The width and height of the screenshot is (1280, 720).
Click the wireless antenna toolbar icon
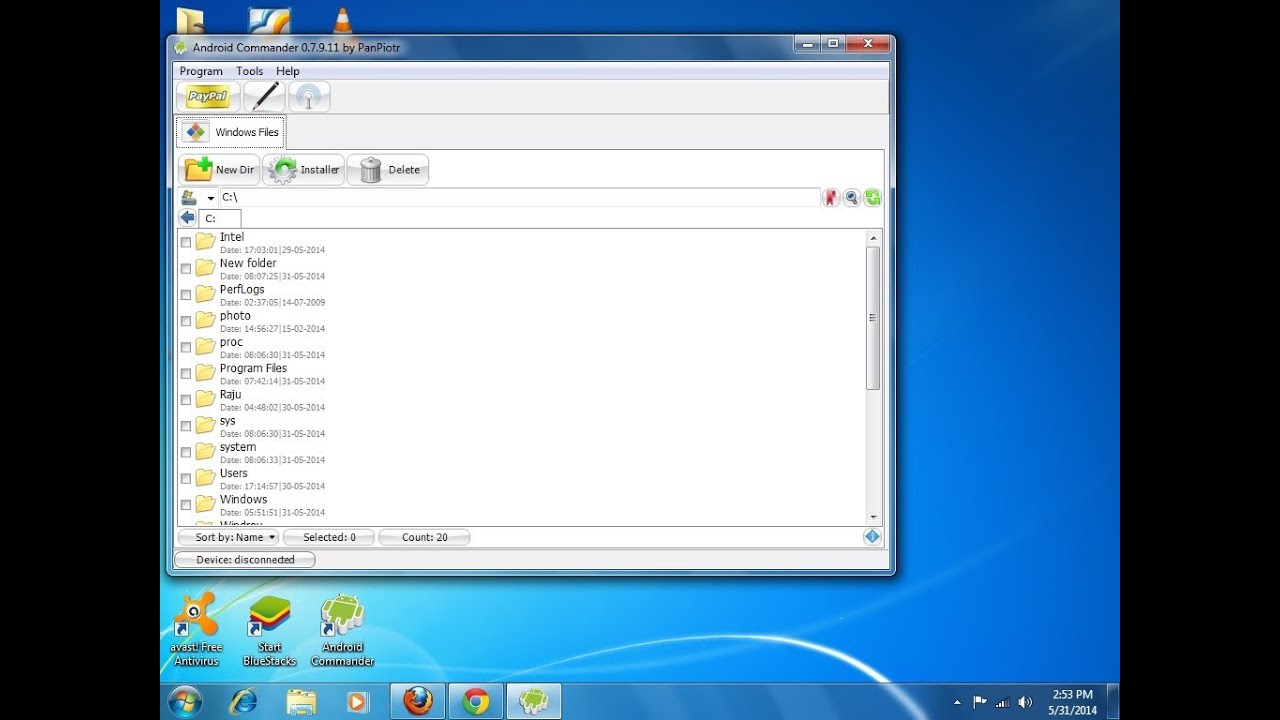pyautogui.click(x=309, y=97)
